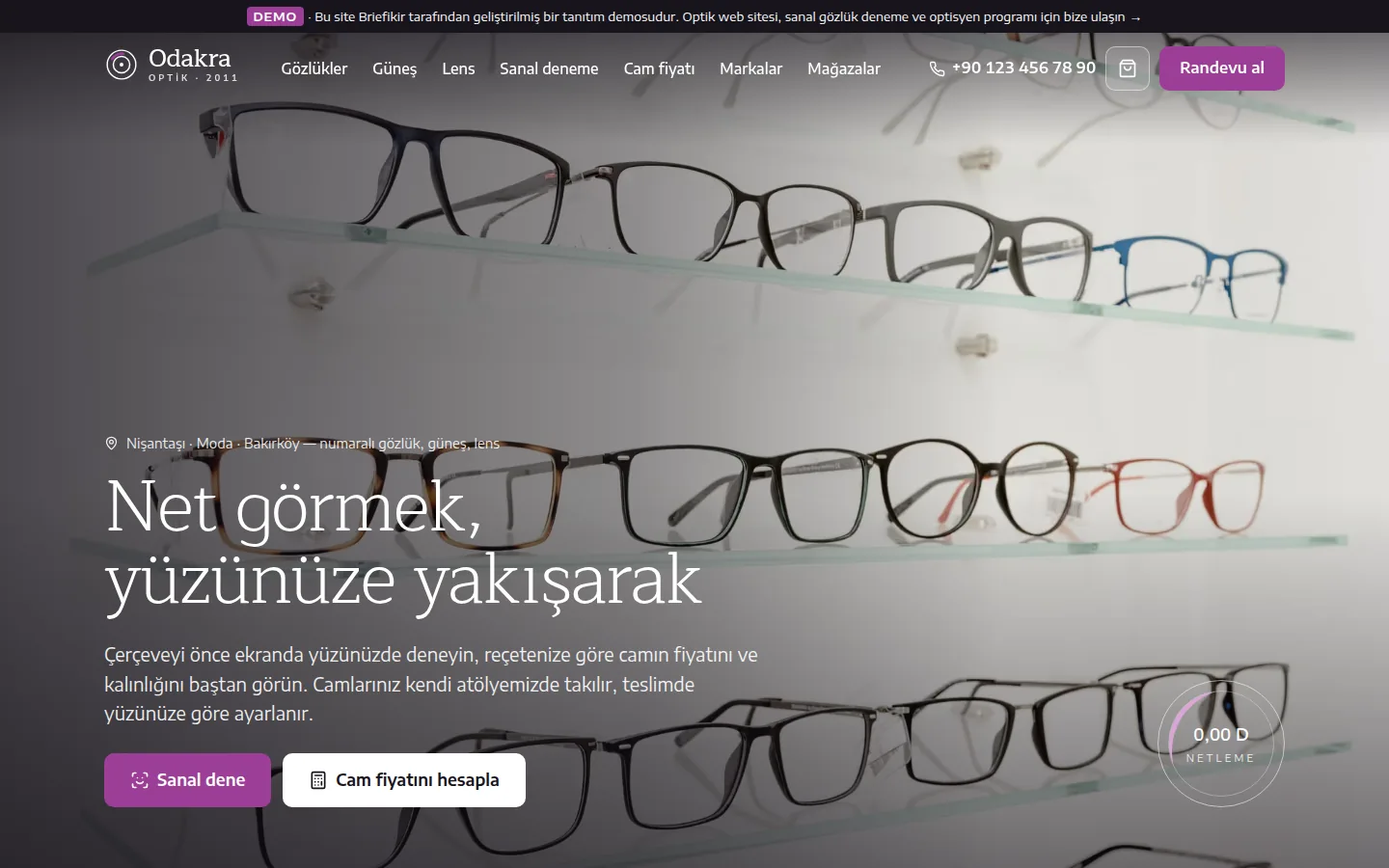Click the Randevu al button
Image resolution: width=1389 pixels, height=868 pixels.
click(1222, 68)
